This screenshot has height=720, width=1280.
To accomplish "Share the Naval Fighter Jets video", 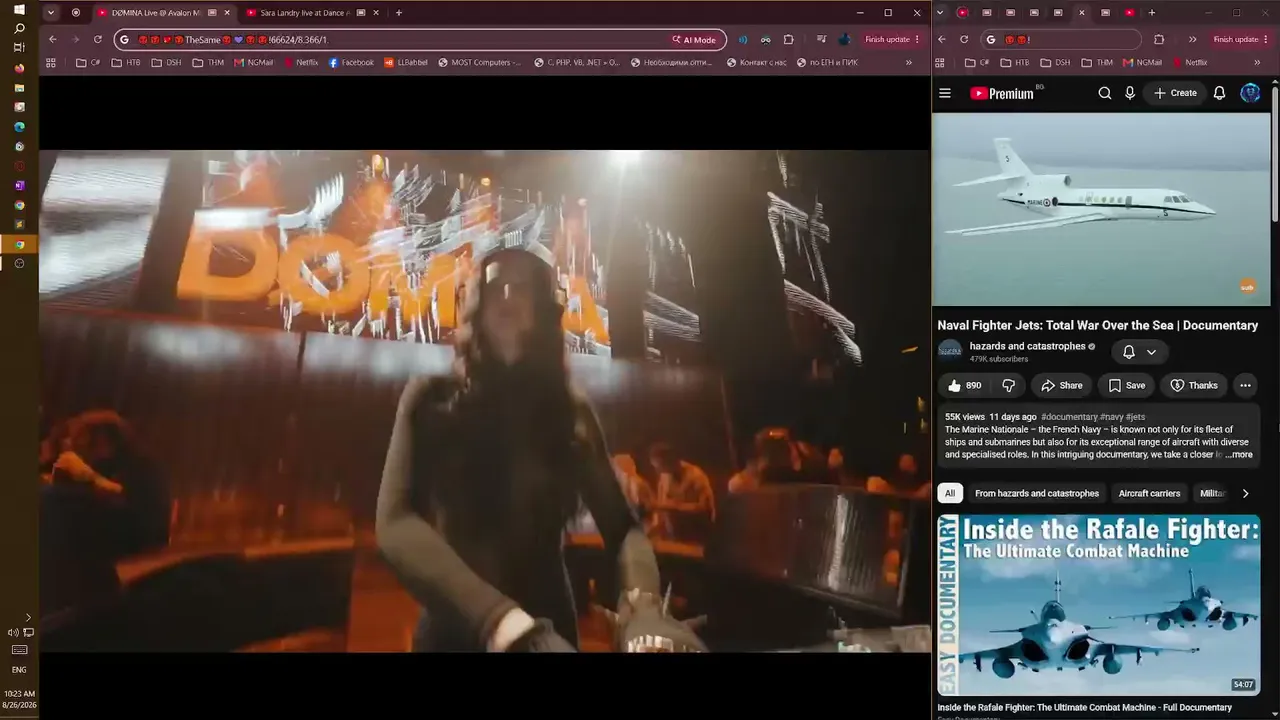I will click(1062, 385).
